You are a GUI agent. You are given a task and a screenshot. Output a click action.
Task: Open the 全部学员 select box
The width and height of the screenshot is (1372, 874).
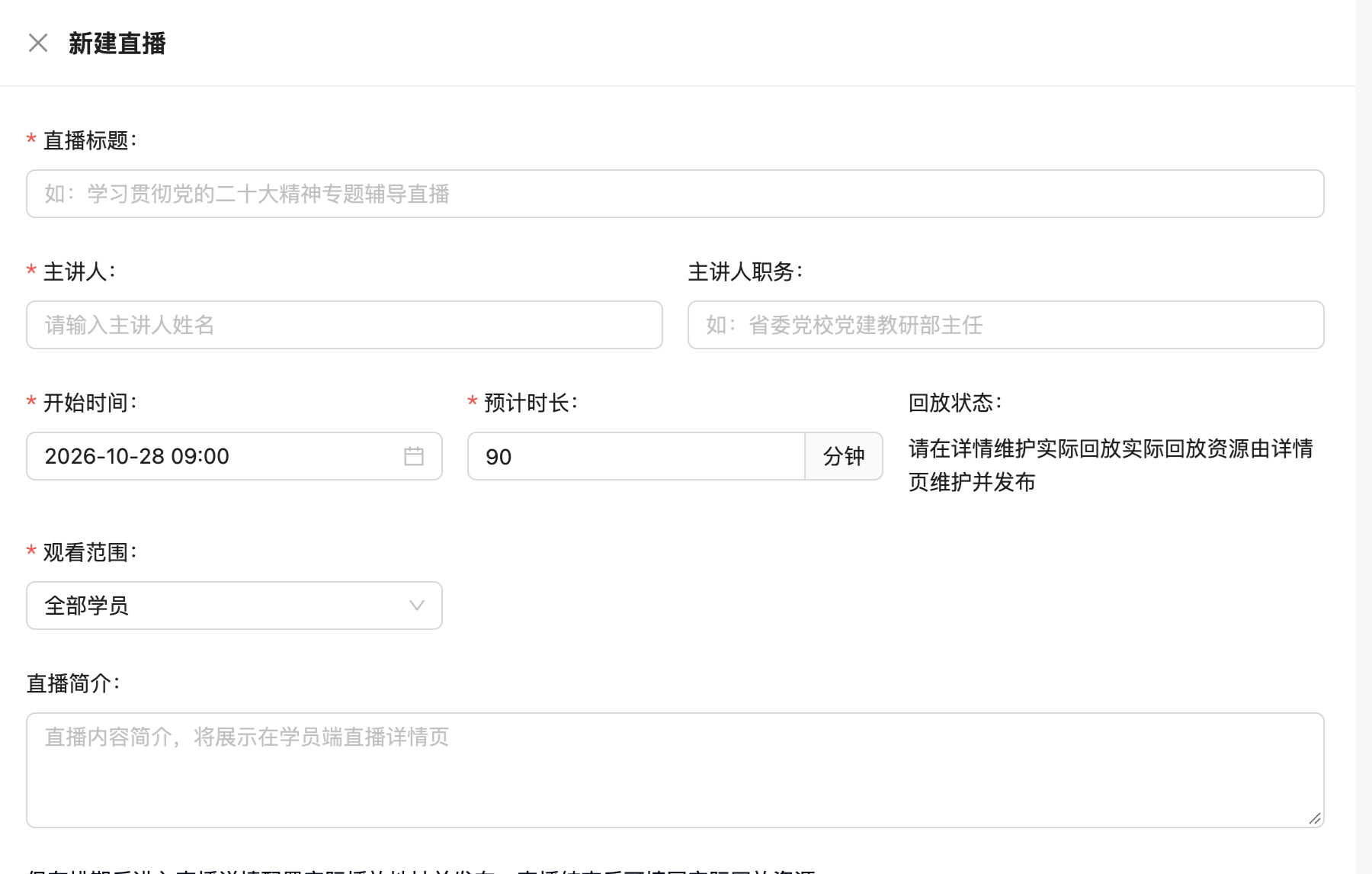[x=235, y=606]
